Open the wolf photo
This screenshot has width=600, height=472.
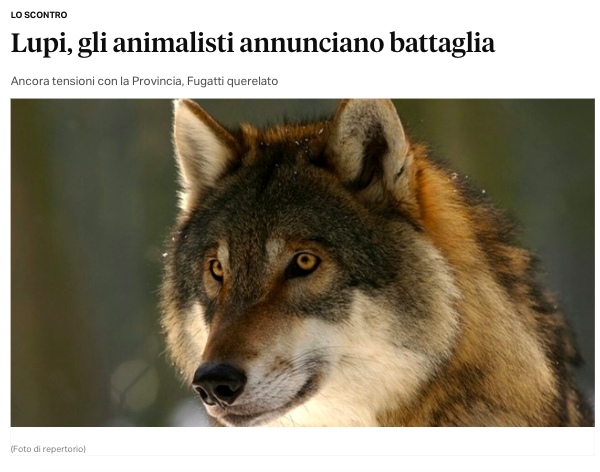click(302, 263)
